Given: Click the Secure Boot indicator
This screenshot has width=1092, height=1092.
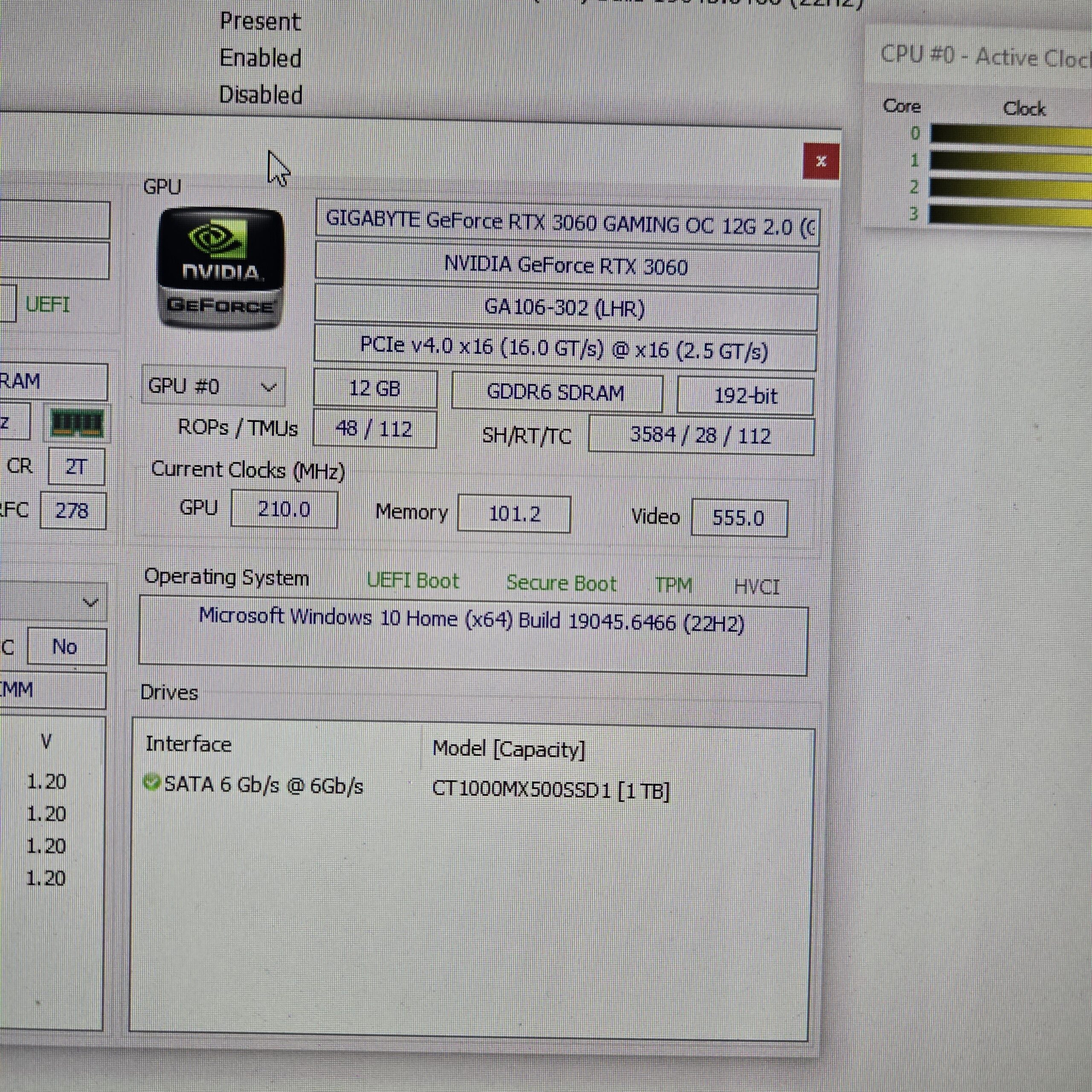Looking at the screenshot, I should 561,583.
